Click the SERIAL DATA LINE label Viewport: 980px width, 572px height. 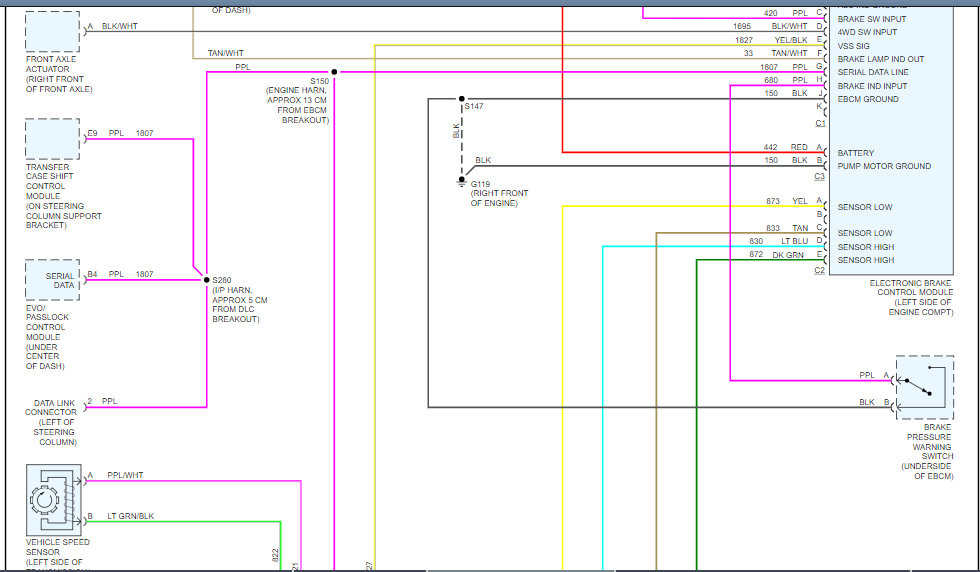click(873, 73)
